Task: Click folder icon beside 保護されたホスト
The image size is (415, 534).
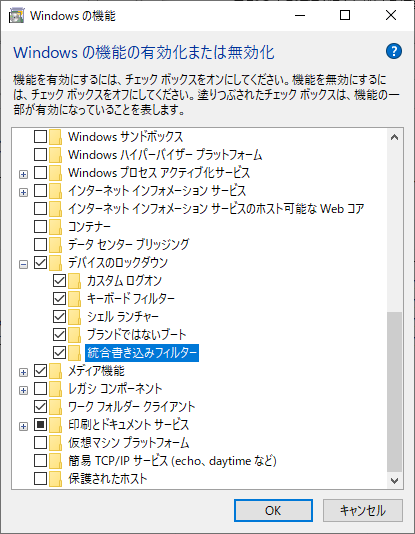Action: pos(55,479)
